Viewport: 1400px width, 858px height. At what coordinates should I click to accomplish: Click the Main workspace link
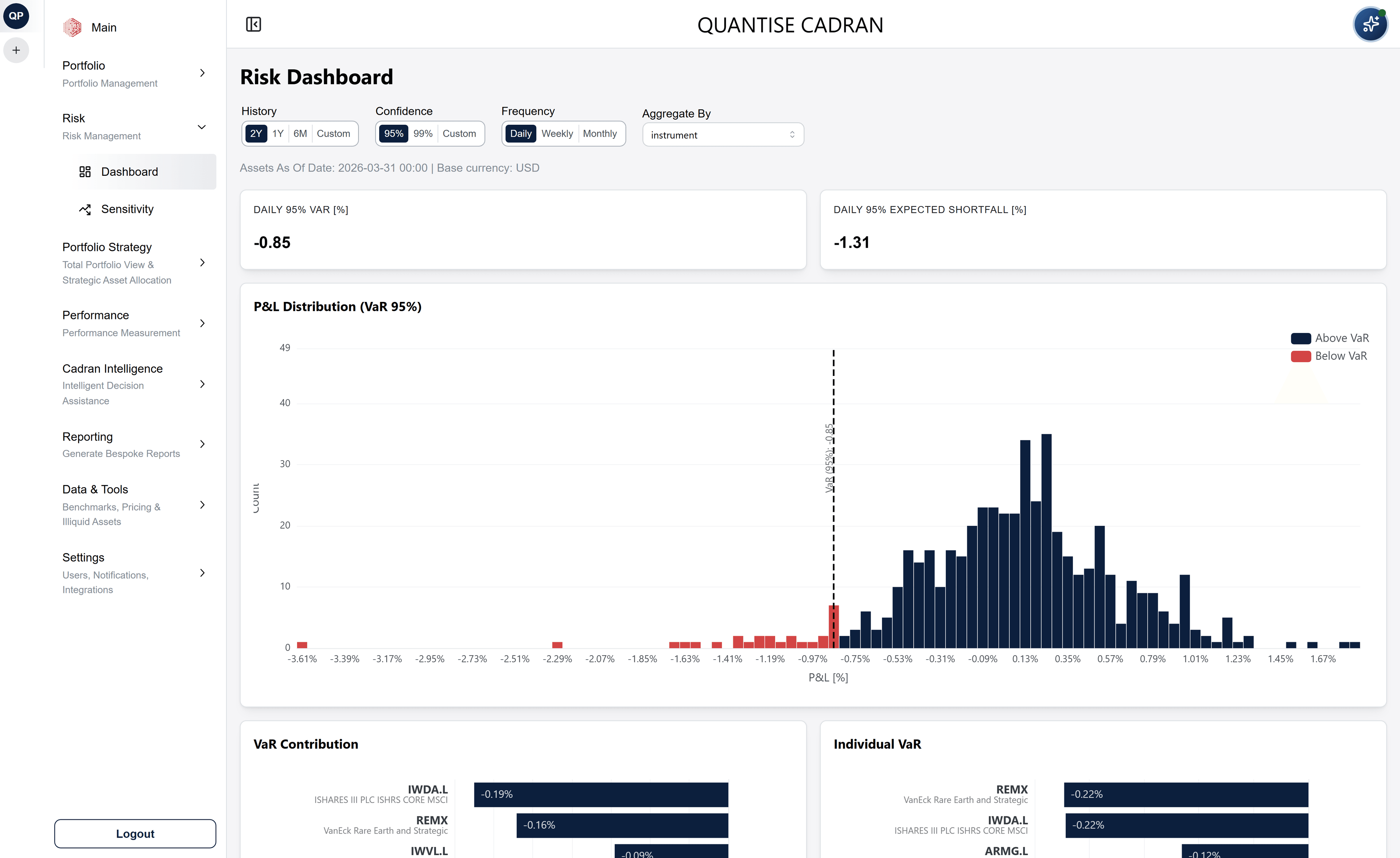[104, 27]
